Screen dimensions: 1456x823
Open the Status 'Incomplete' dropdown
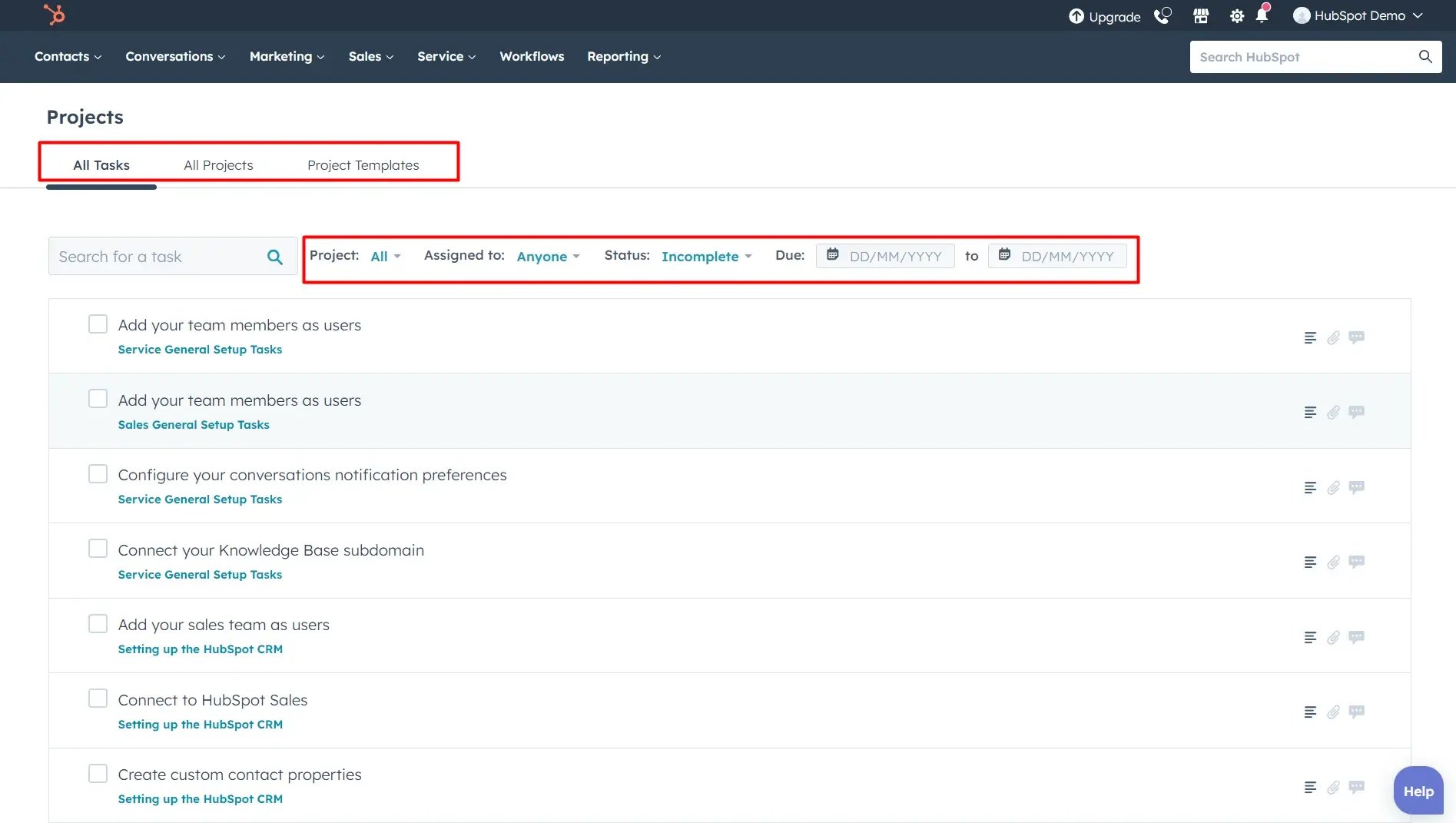[x=706, y=257]
